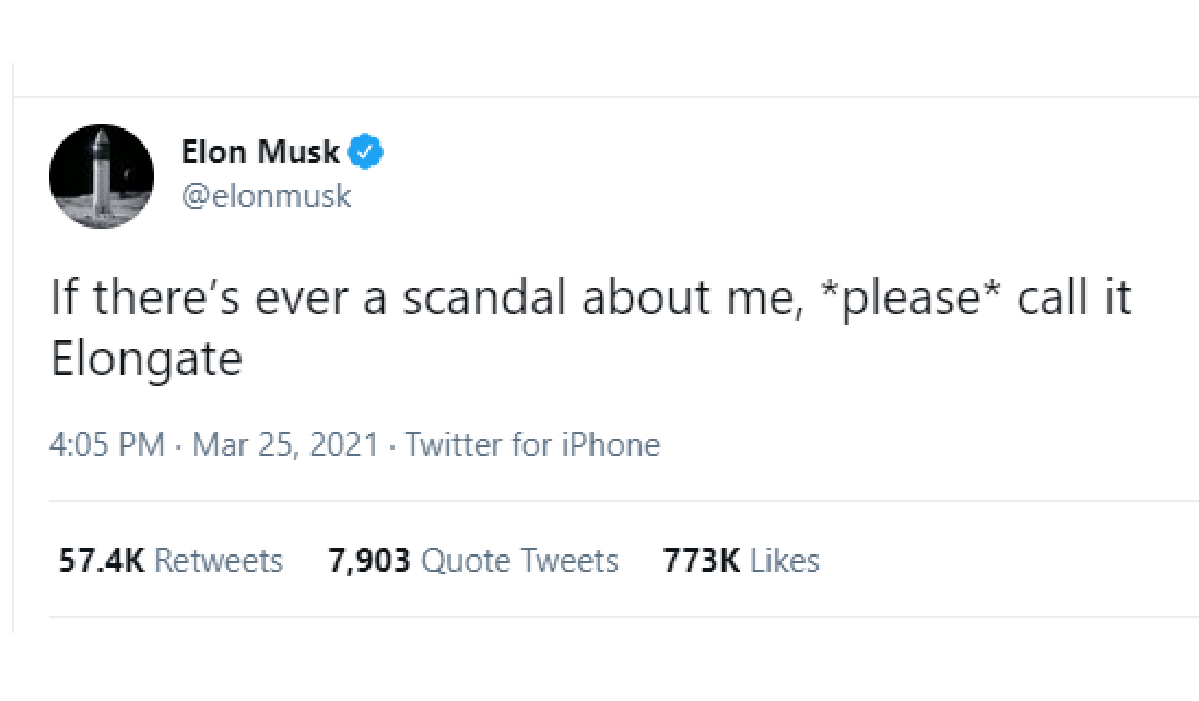This screenshot has height=701, width=1199.
Task: Open Elon Musk's rocket profile avatar
Action: (101, 179)
